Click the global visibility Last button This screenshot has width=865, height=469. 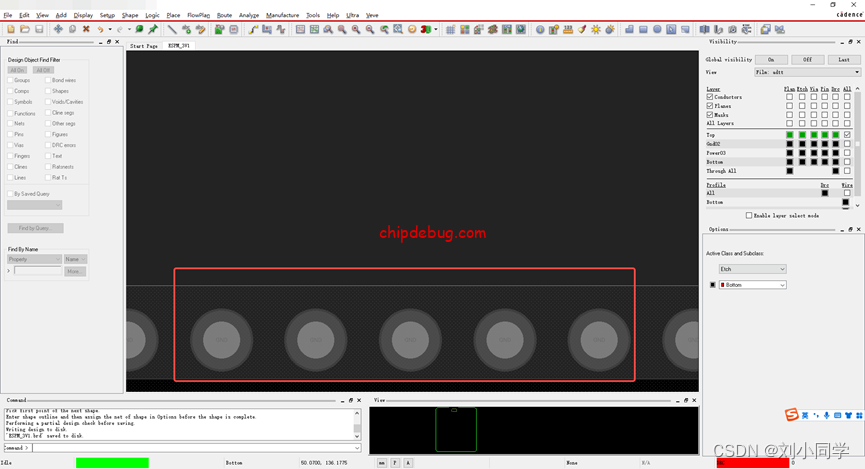point(843,60)
